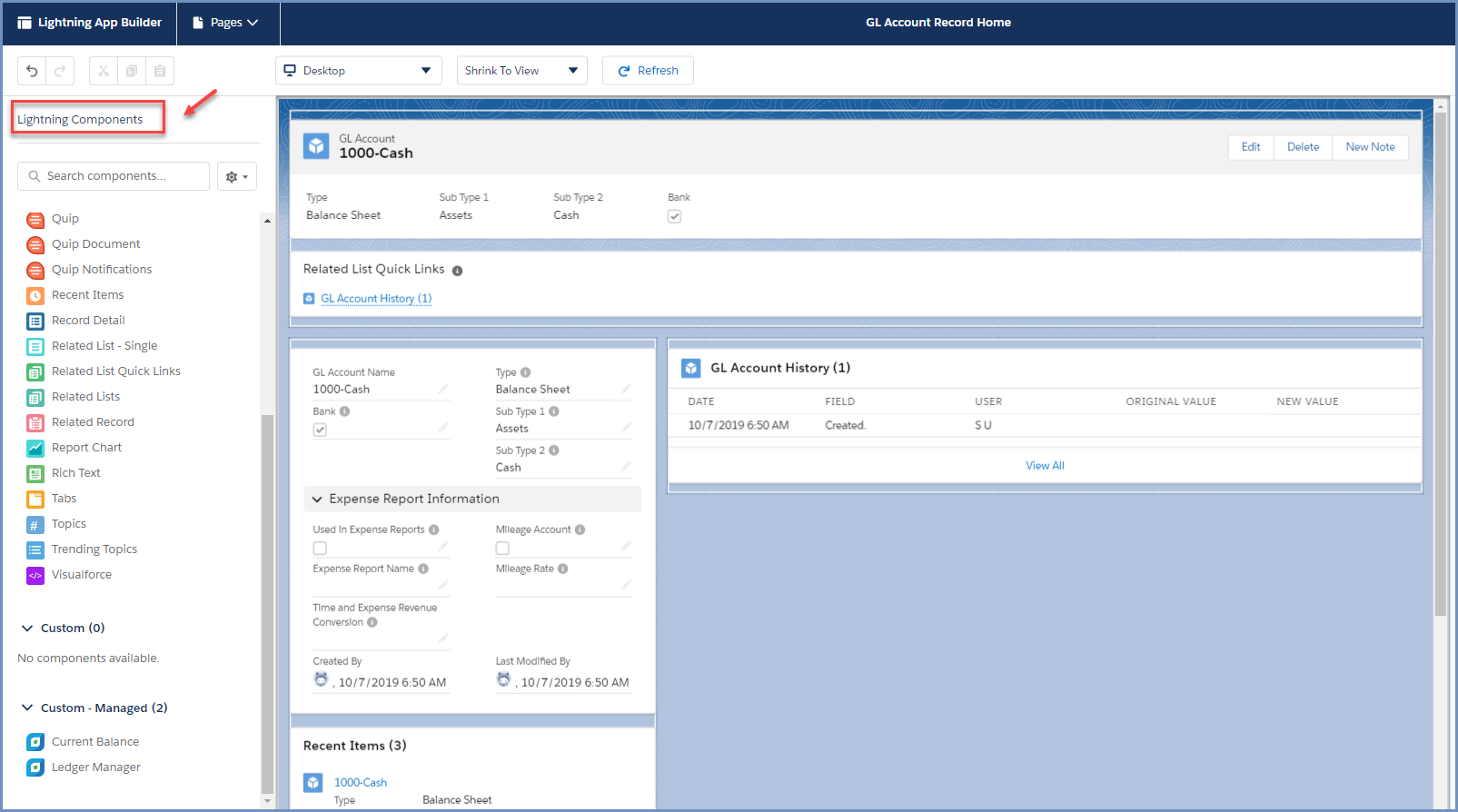Screen dimensions: 1458x812
Task: Click the USER column header
Action: 988,401
